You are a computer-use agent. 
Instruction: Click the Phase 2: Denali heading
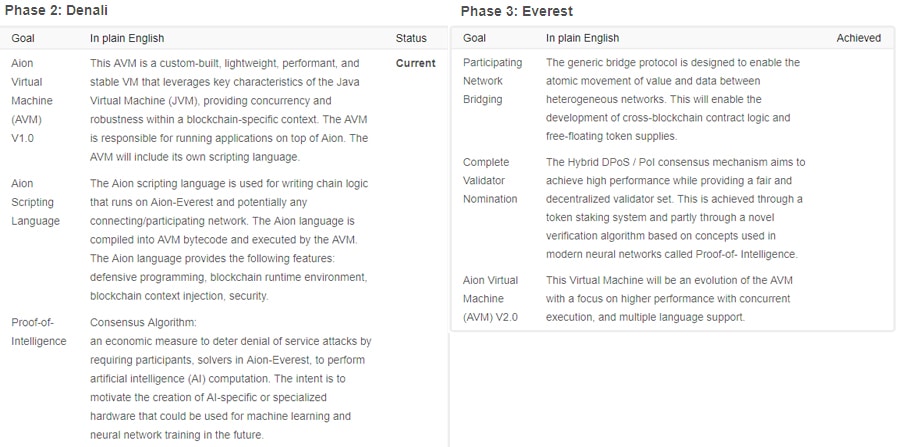55,11
